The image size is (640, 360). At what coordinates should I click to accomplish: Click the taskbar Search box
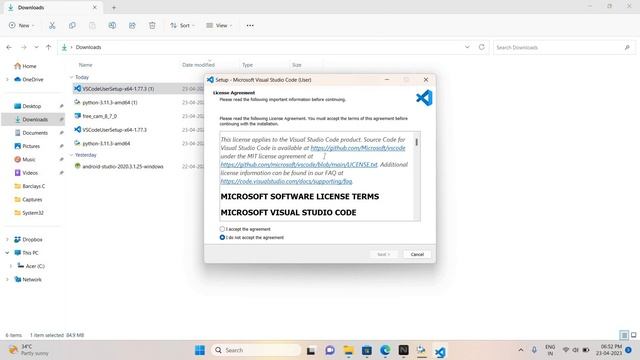256,350
